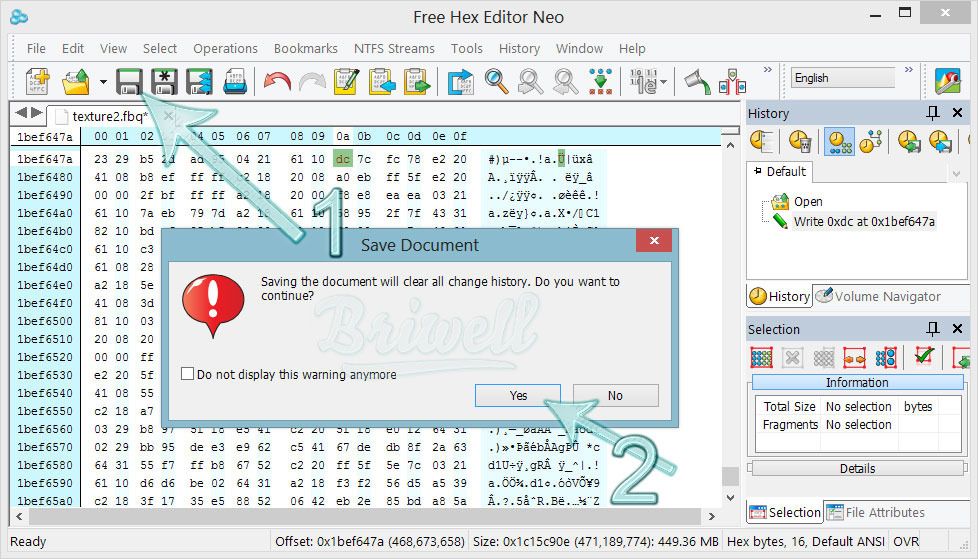Open the English language combo box
978x559 pixels.
tap(843, 78)
